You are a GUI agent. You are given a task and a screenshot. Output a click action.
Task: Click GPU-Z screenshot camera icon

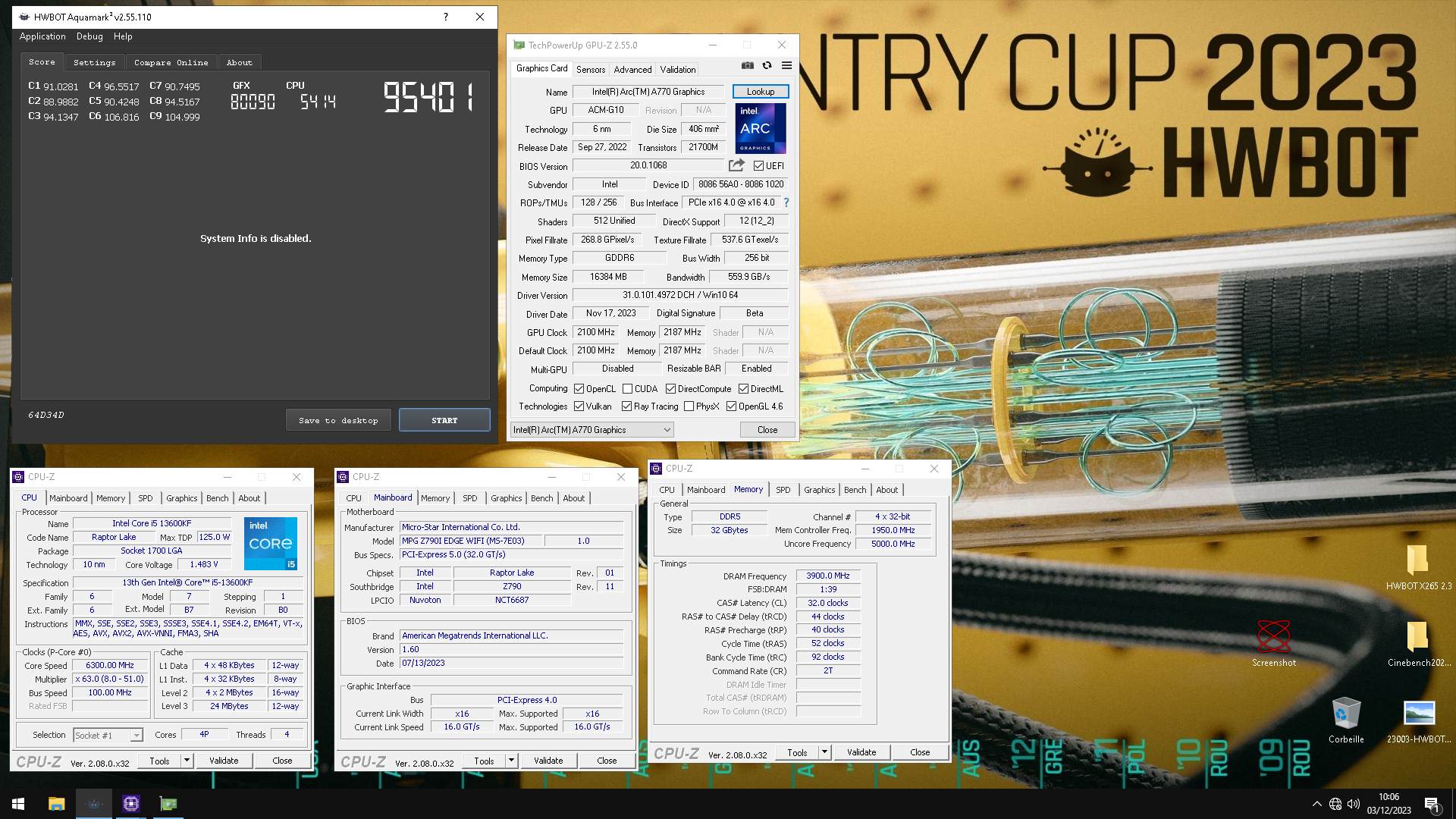click(x=747, y=66)
